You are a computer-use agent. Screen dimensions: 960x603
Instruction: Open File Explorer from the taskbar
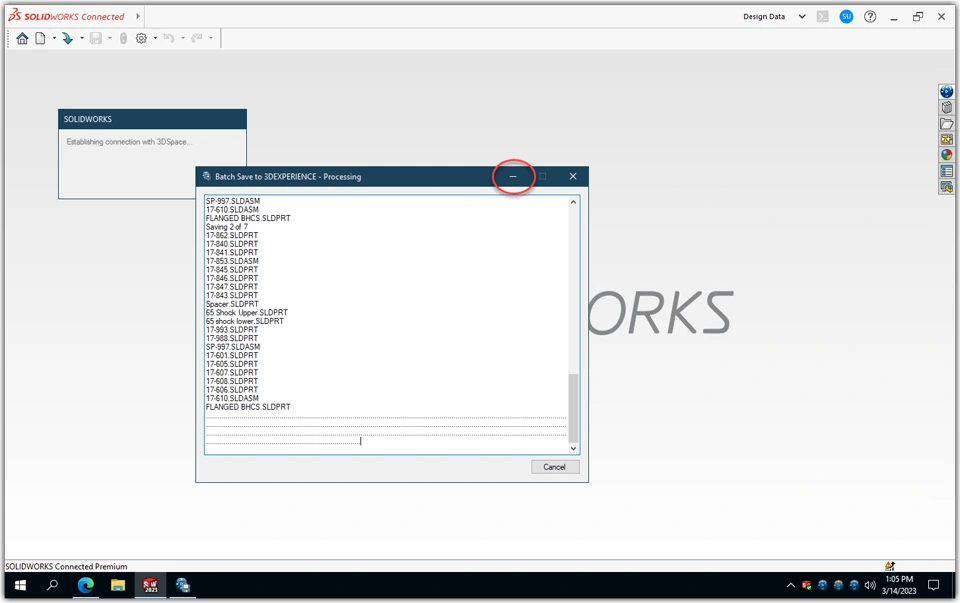118,586
